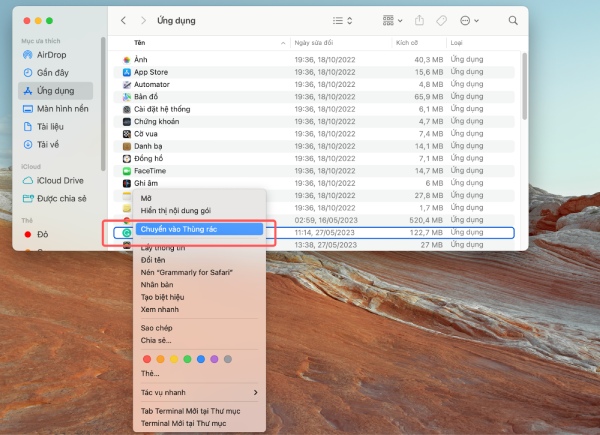Click the Tags icon in toolbar
The height and width of the screenshot is (435, 600).
[441, 20]
